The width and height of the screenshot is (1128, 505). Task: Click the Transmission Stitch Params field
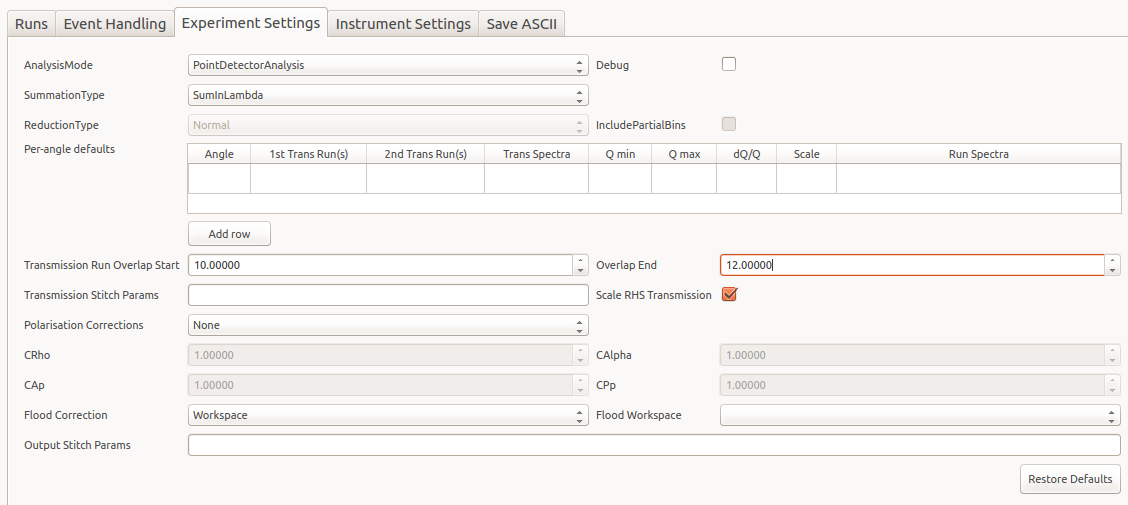pyautogui.click(x=387, y=295)
